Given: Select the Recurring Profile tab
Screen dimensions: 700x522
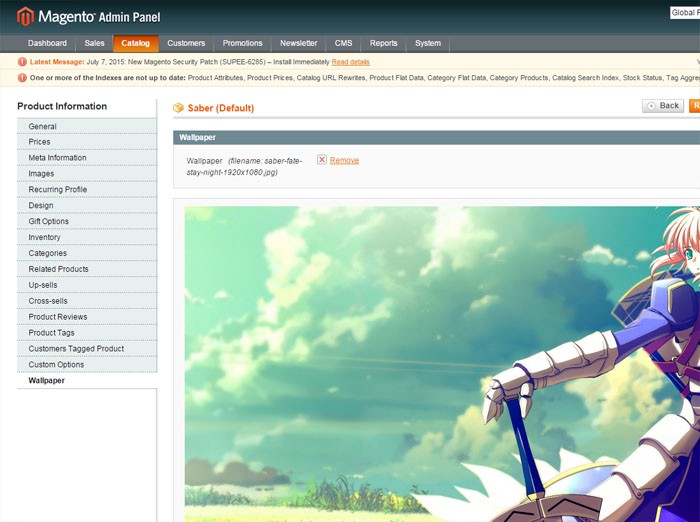Looking at the screenshot, I should 87,189.
